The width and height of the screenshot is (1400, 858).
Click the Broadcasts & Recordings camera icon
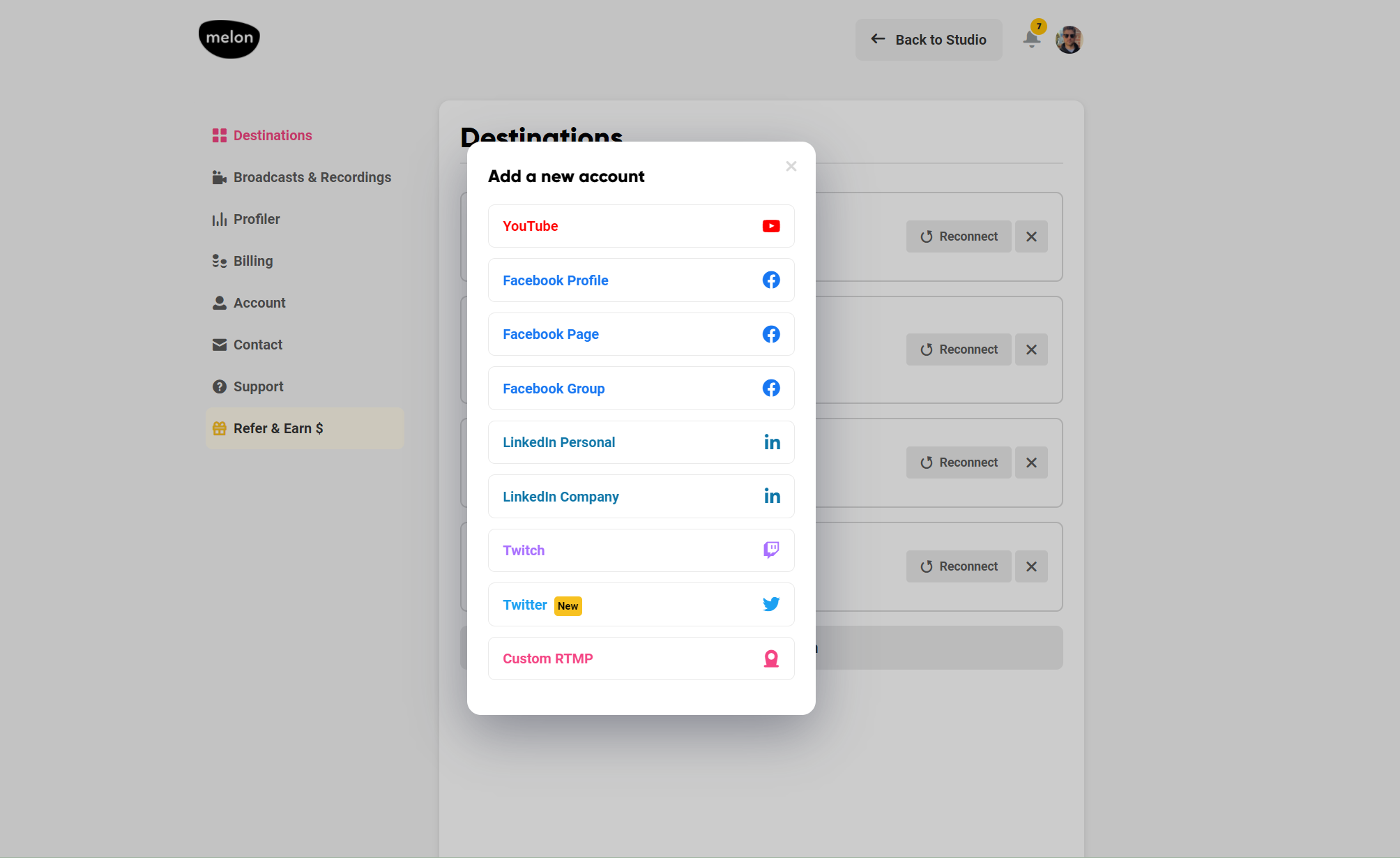(x=220, y=177)
